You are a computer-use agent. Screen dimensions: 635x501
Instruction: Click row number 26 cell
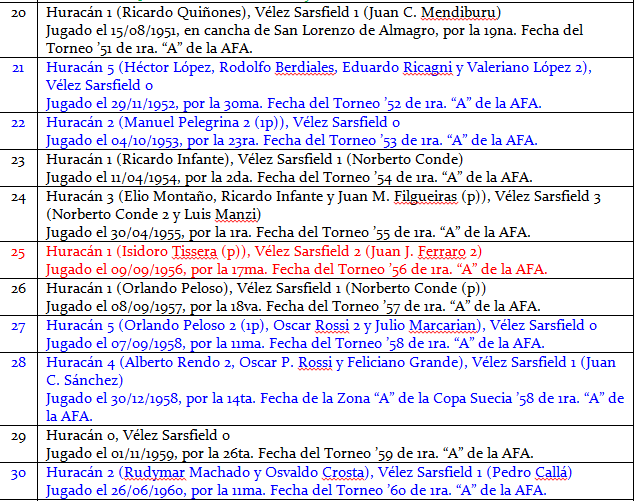tap(18, 297)
